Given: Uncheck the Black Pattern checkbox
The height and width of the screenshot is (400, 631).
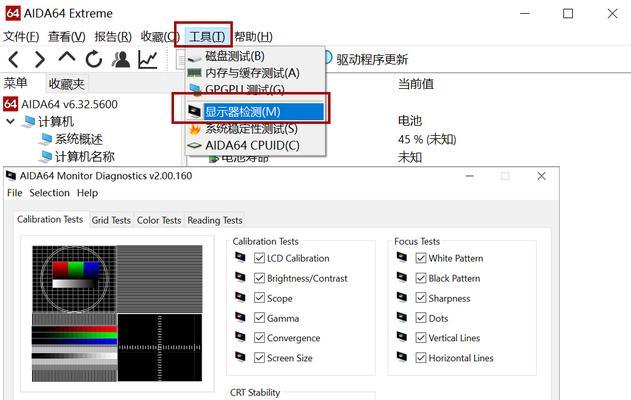Looking at the screenshot, I should (421, 278).
